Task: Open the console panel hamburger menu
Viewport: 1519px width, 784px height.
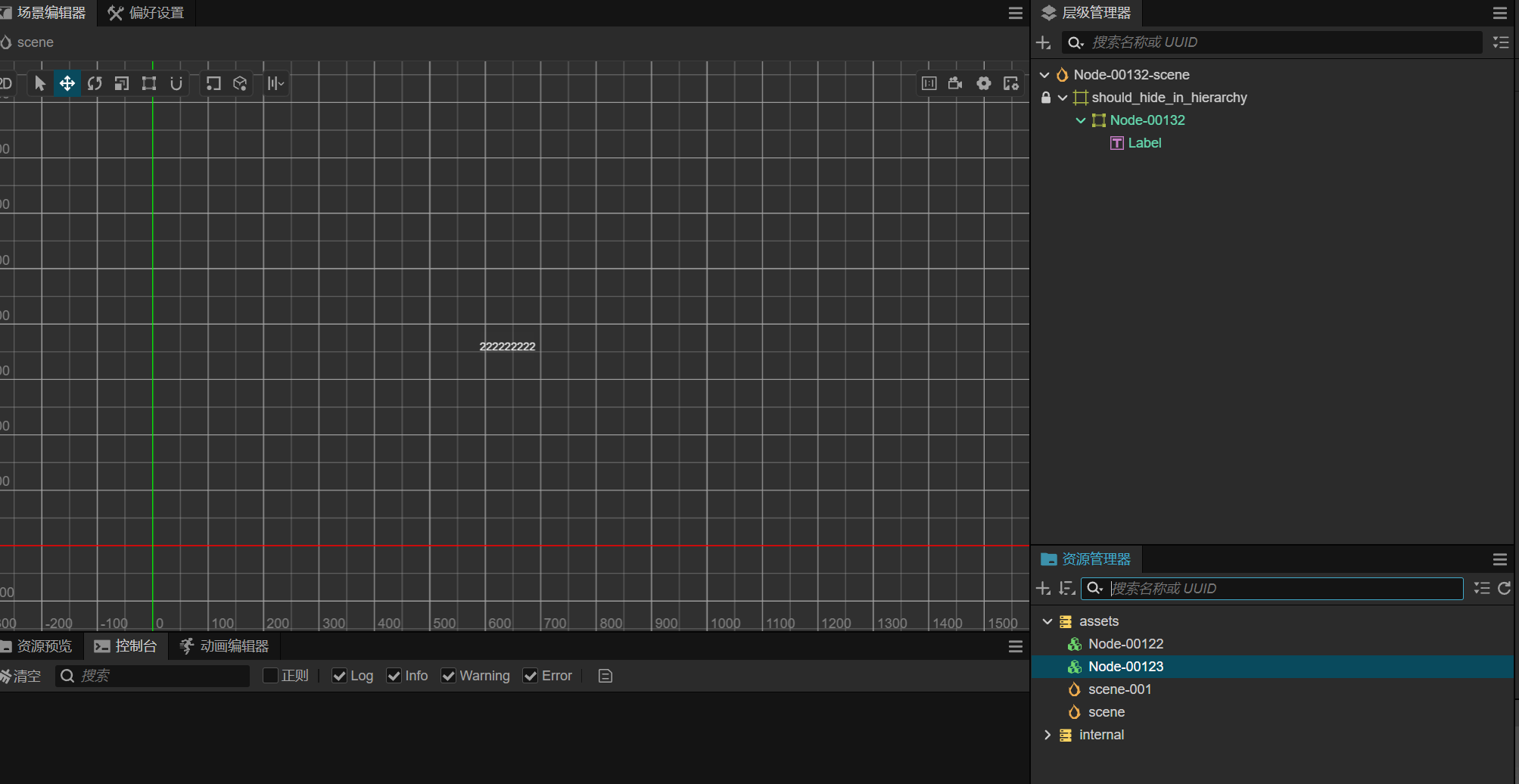Action: point(1016,646)
